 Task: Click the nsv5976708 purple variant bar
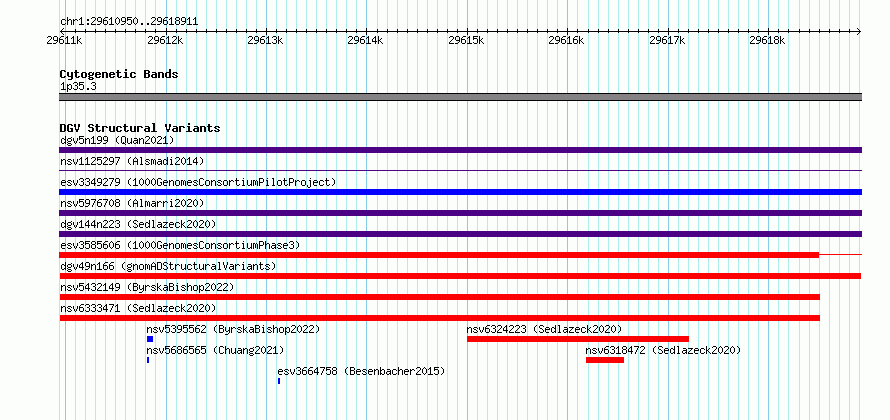pos(460,213)
